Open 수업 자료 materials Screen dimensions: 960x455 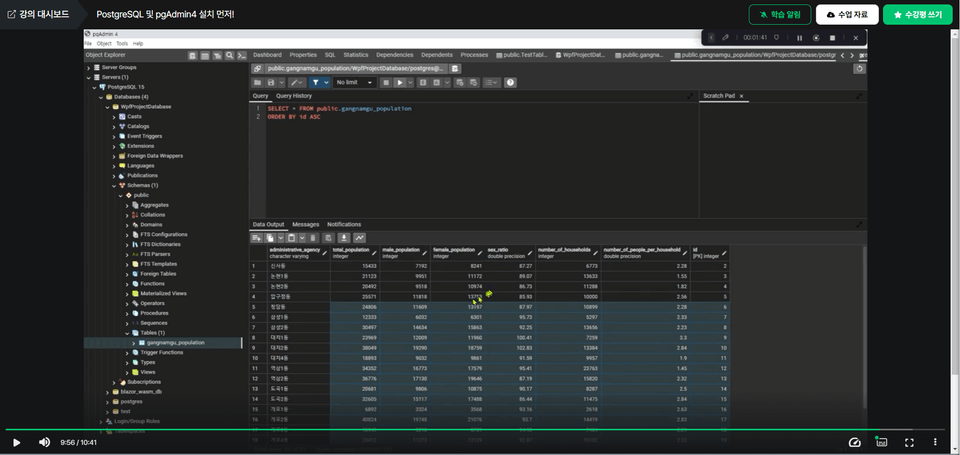pyautogui.click(x=847, y=14)
